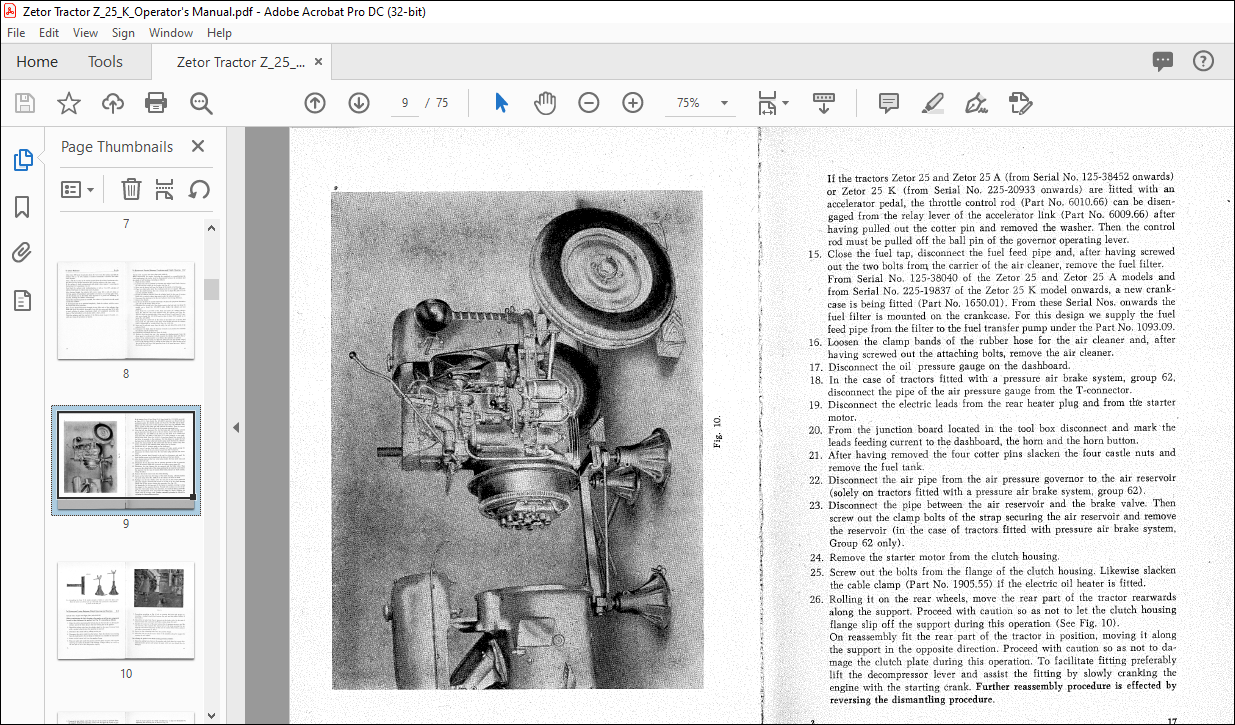Click the Fig. 10 caption text

point(717,430)
